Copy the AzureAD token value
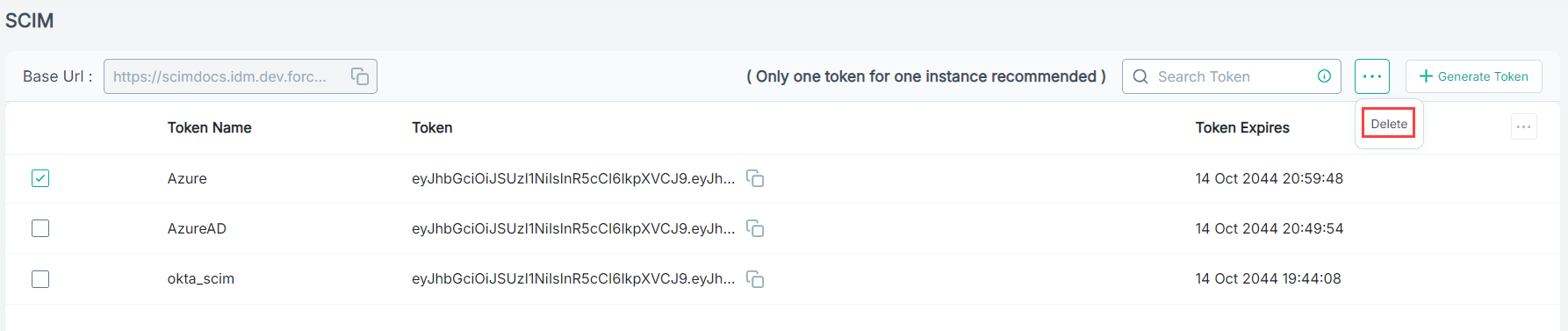The width and height of the screenshot is (1568, 331). point(755,228)
